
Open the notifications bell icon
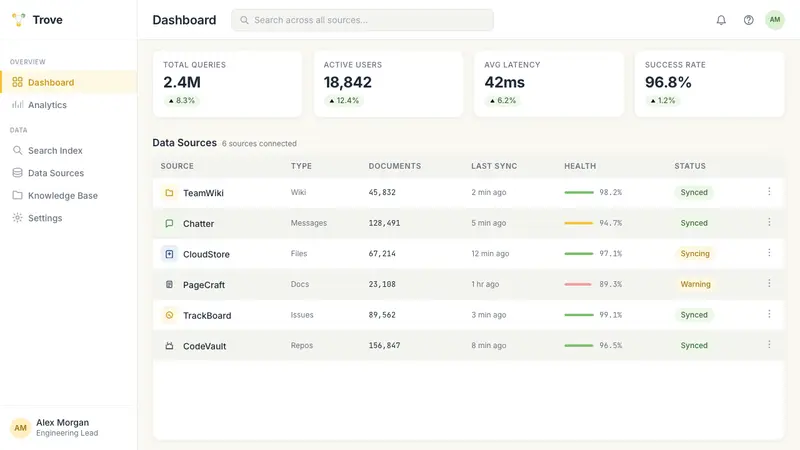(721, 20)
